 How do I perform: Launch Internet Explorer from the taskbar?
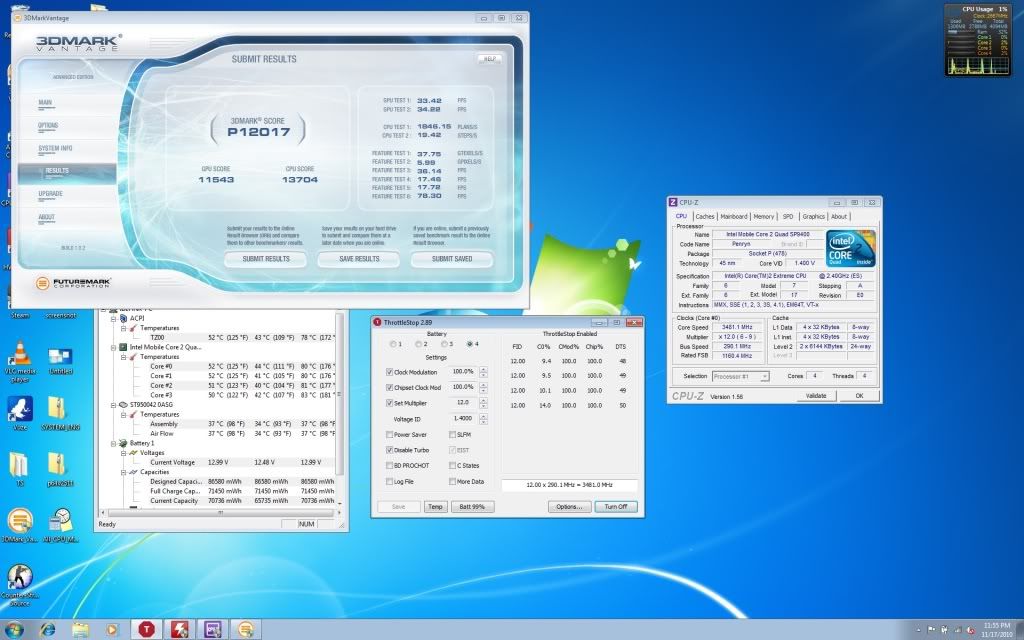tap(48, 630)
